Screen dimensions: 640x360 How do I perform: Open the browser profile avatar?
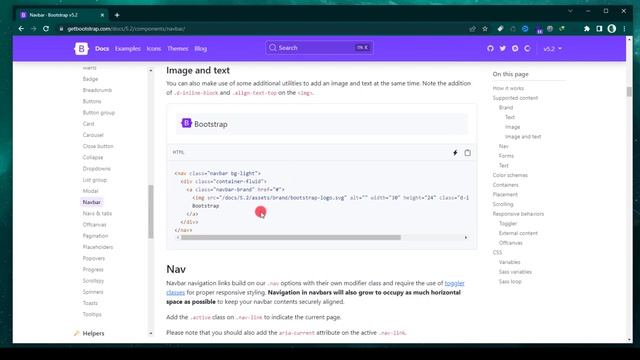611,29
